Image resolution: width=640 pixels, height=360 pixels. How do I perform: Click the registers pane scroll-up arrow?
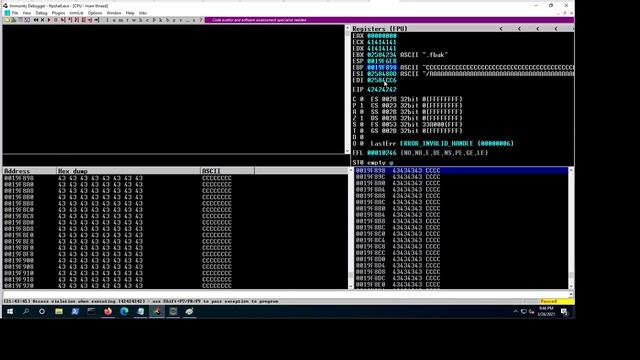pyautogui.click(x=347, y=28)
